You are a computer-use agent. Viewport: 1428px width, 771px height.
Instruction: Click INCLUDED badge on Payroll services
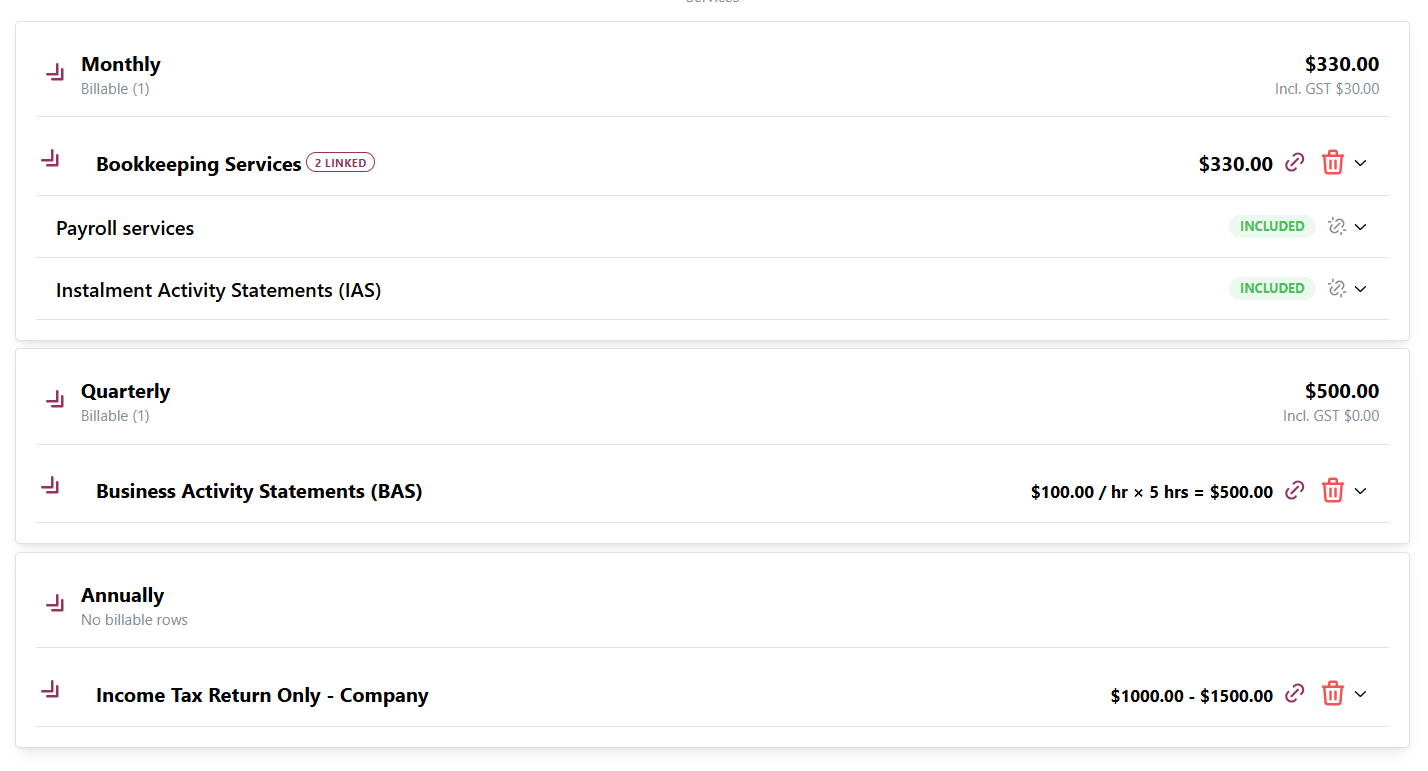[1272, 227]
